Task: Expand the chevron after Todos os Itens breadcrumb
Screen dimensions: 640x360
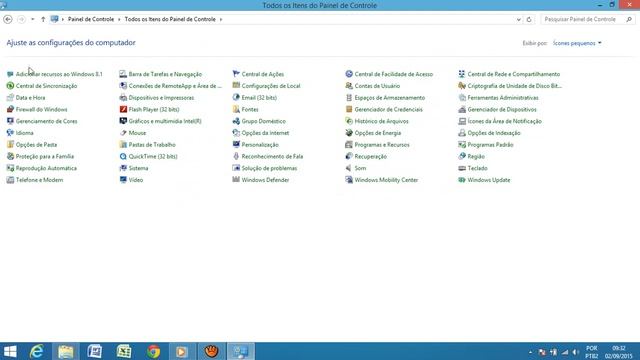Action: pyautogui.click(x=221, y=19)
